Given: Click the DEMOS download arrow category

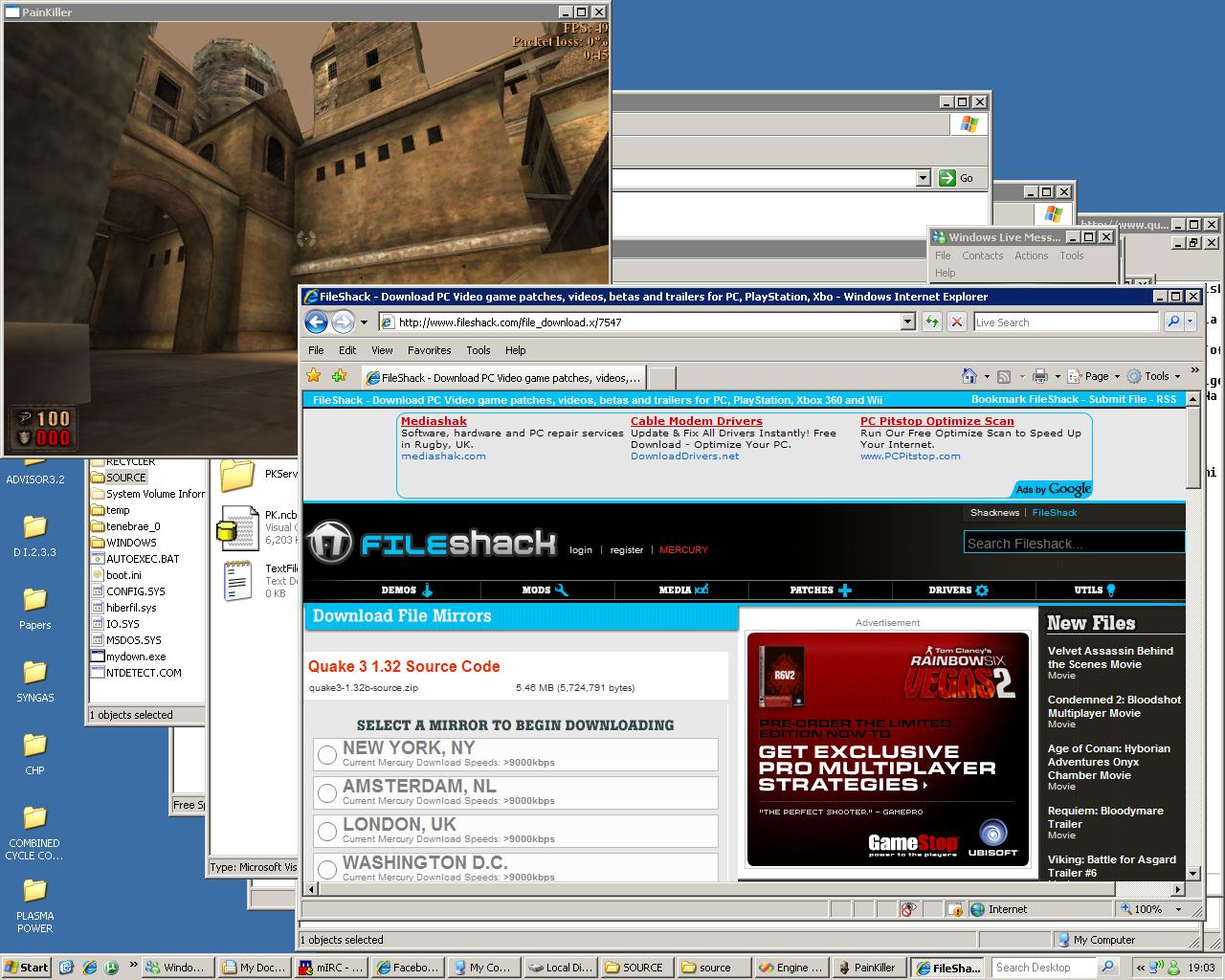Looking at the screenshot, I should [x=407, y=590].
